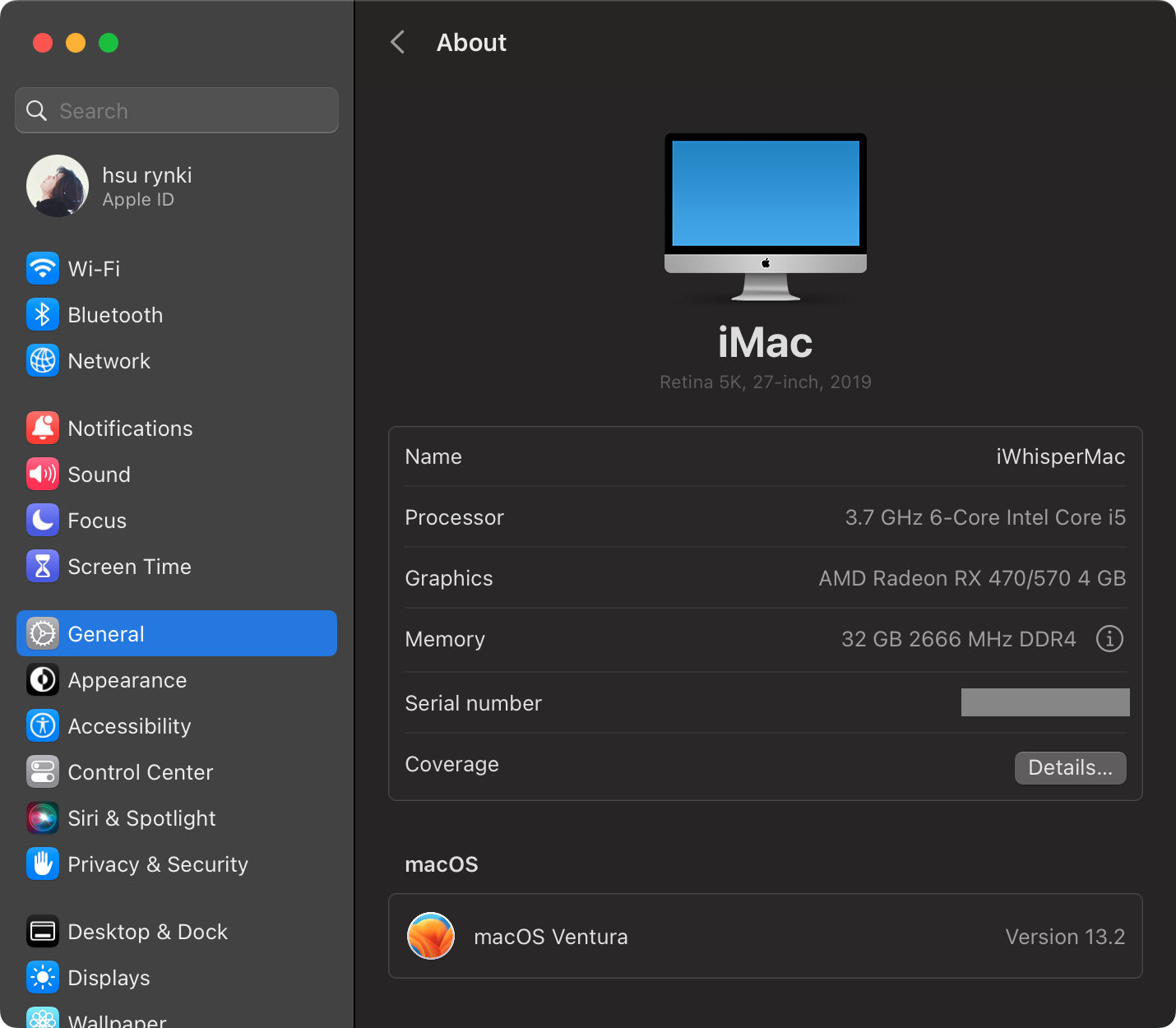The height and width of the screenshot is (1028, 1176).
Task: Focus the Search field
Action: tap(177, 110)
